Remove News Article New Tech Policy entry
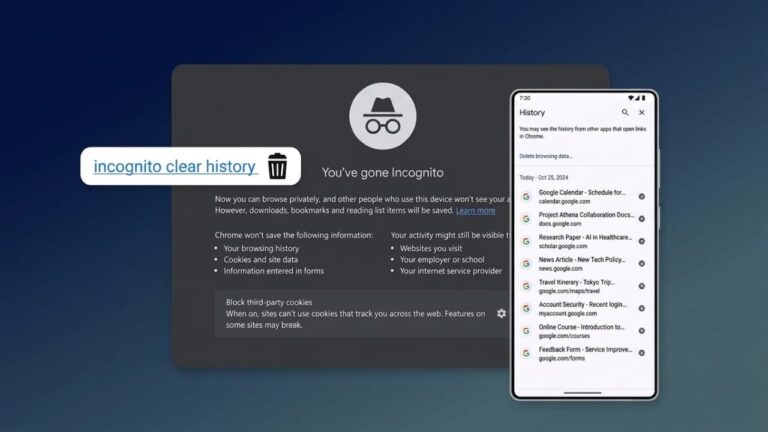The height and width of the screenshot is (432, 768). pyautogui.click(x=642, y=264)
